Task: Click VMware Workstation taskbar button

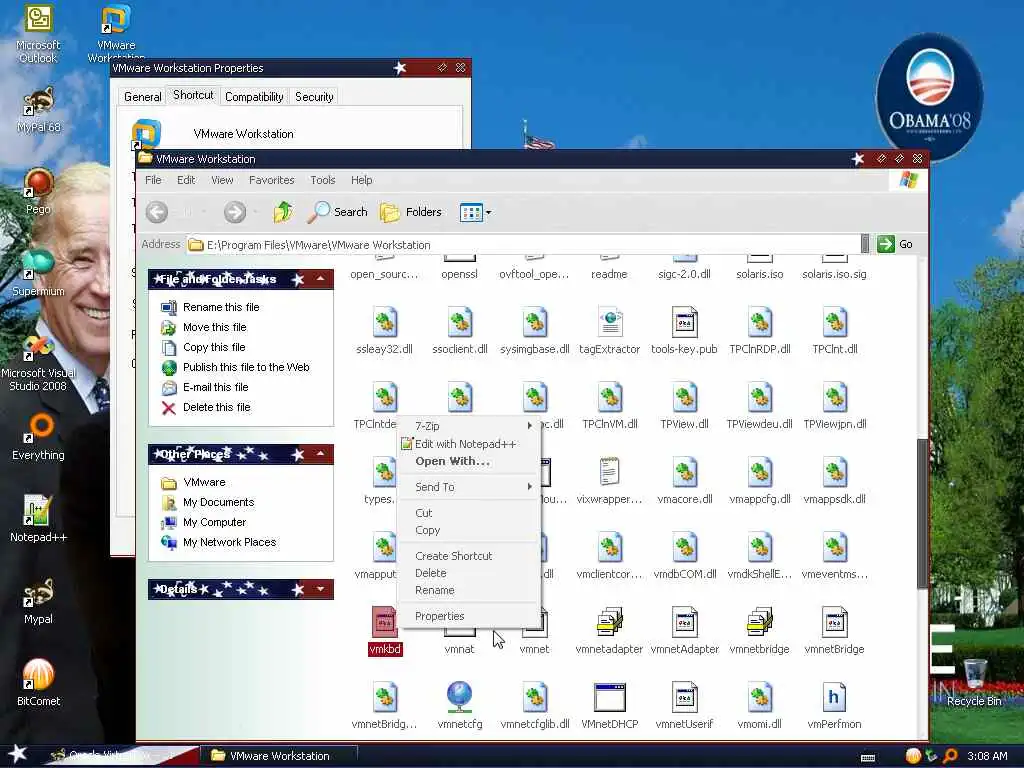Action: [x=278, y=756]
